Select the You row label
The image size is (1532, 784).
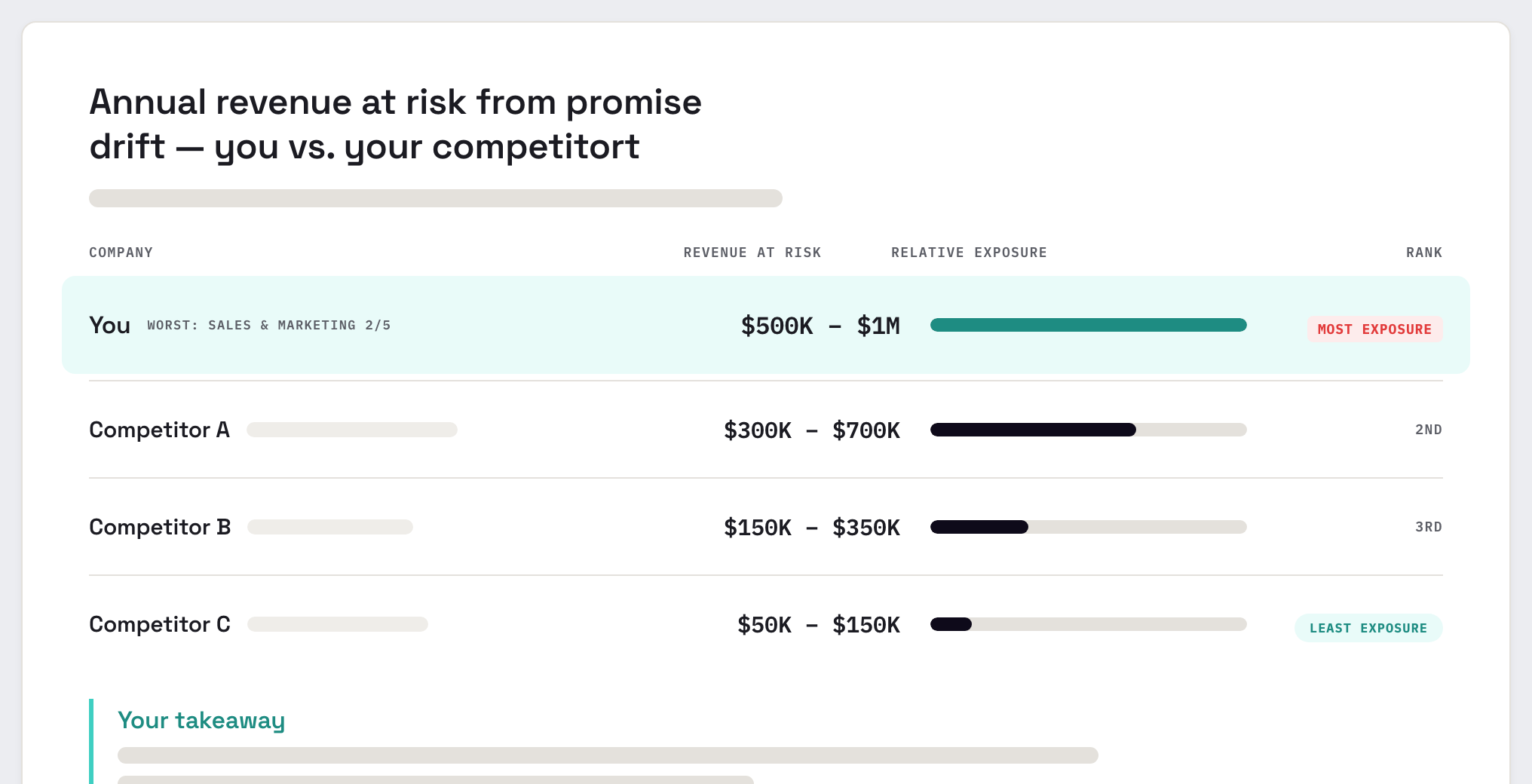110,325
